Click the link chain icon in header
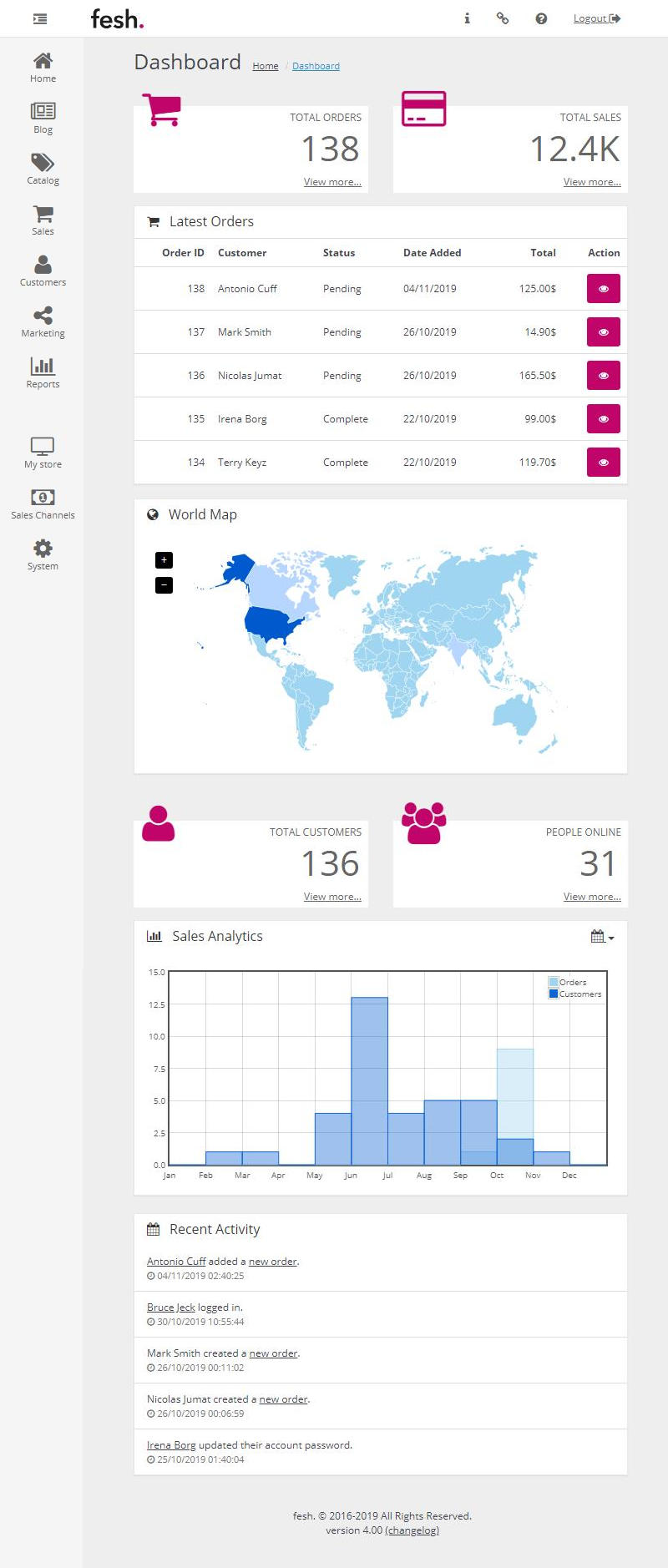 [x=503, y=18]
